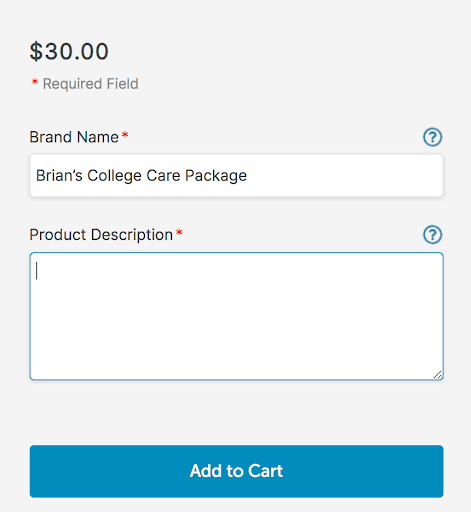Place cursor on the word "College"
471x512 pixels.
114,176
